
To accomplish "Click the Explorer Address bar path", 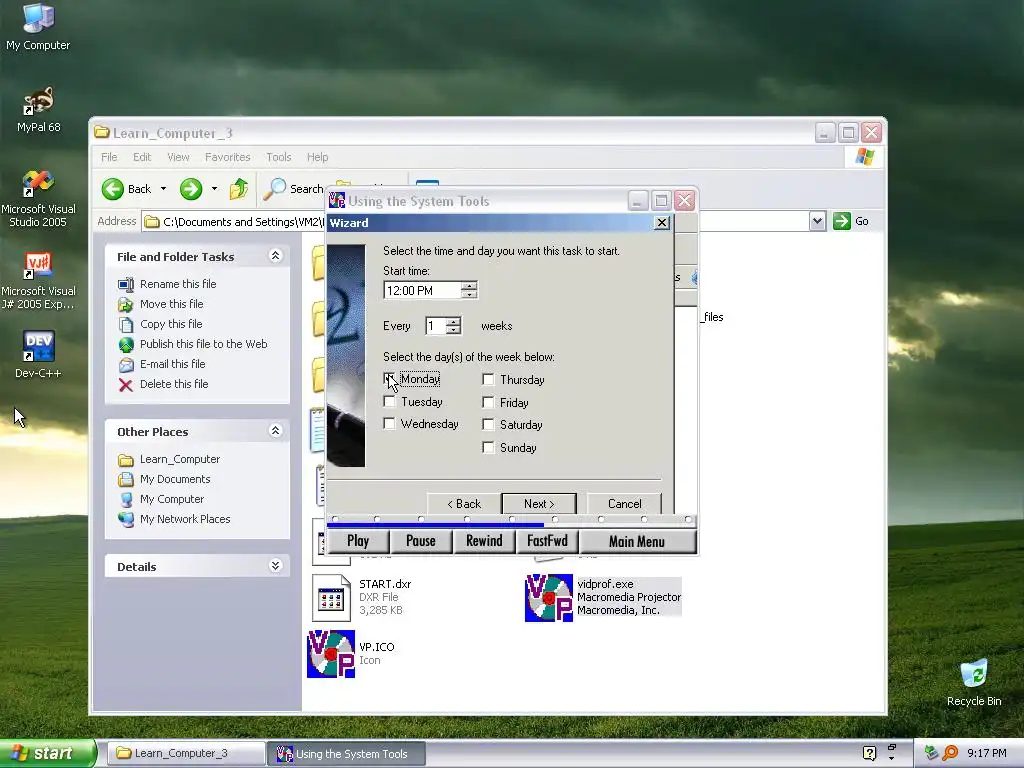I will pyautogui.click(x=243, y=222).
